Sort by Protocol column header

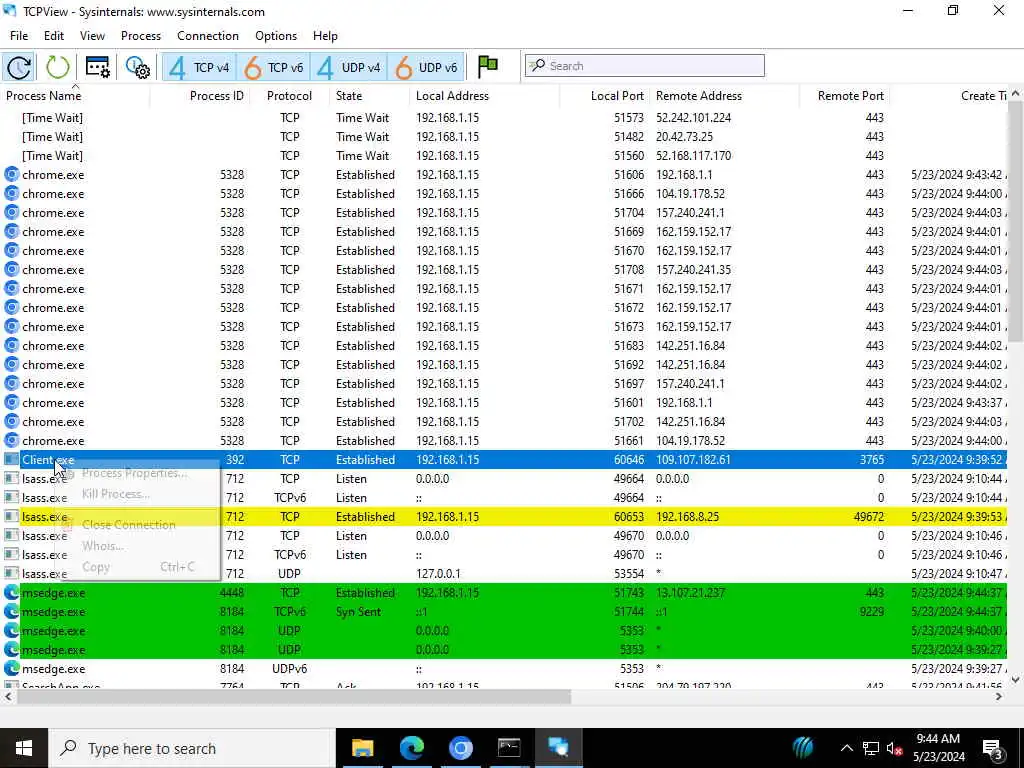coord(289,96)
